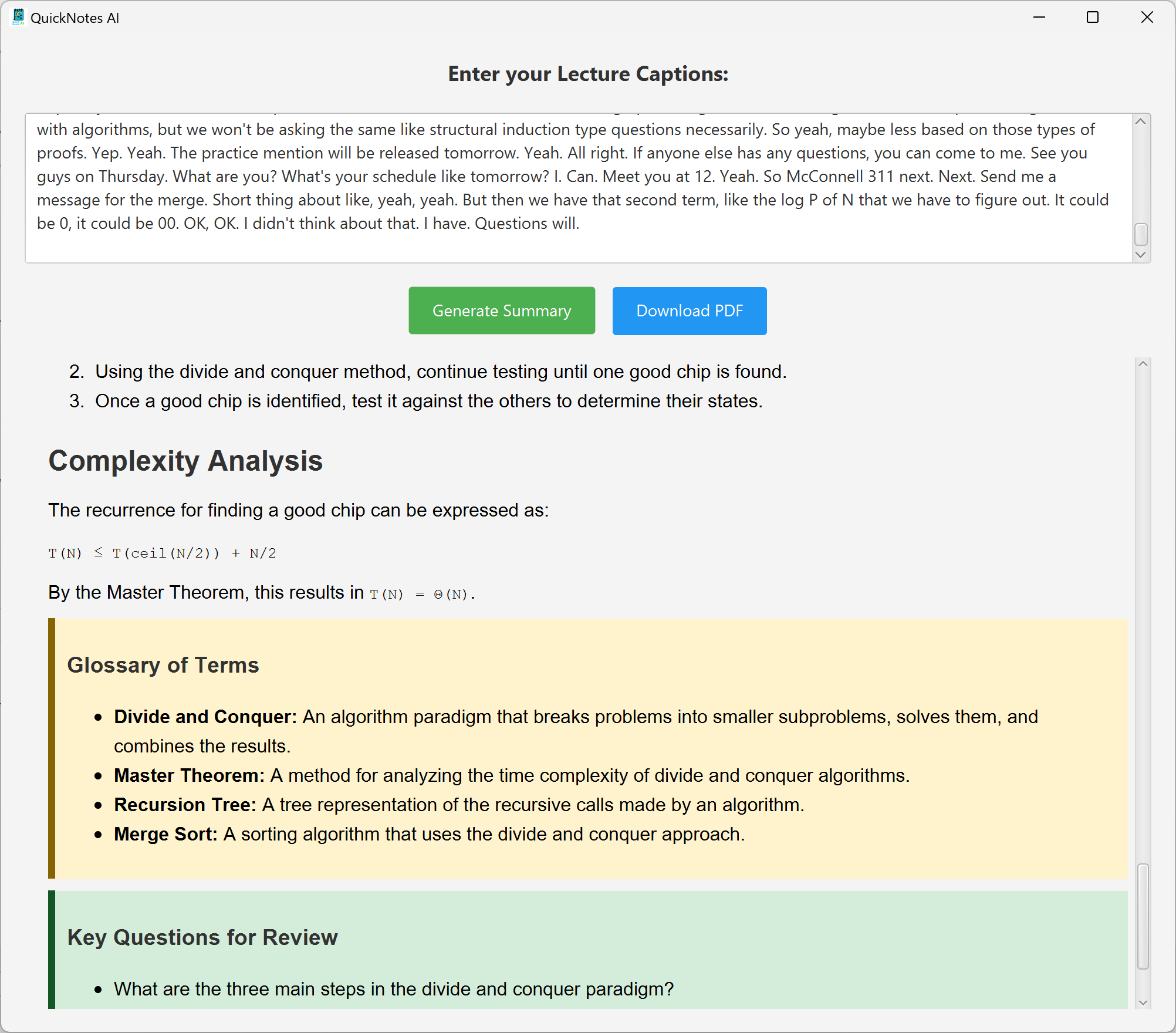Screen dimensions: 1176x1033
Task: Click the summary panel scrollbar thumb
Action: point(1142,916)
